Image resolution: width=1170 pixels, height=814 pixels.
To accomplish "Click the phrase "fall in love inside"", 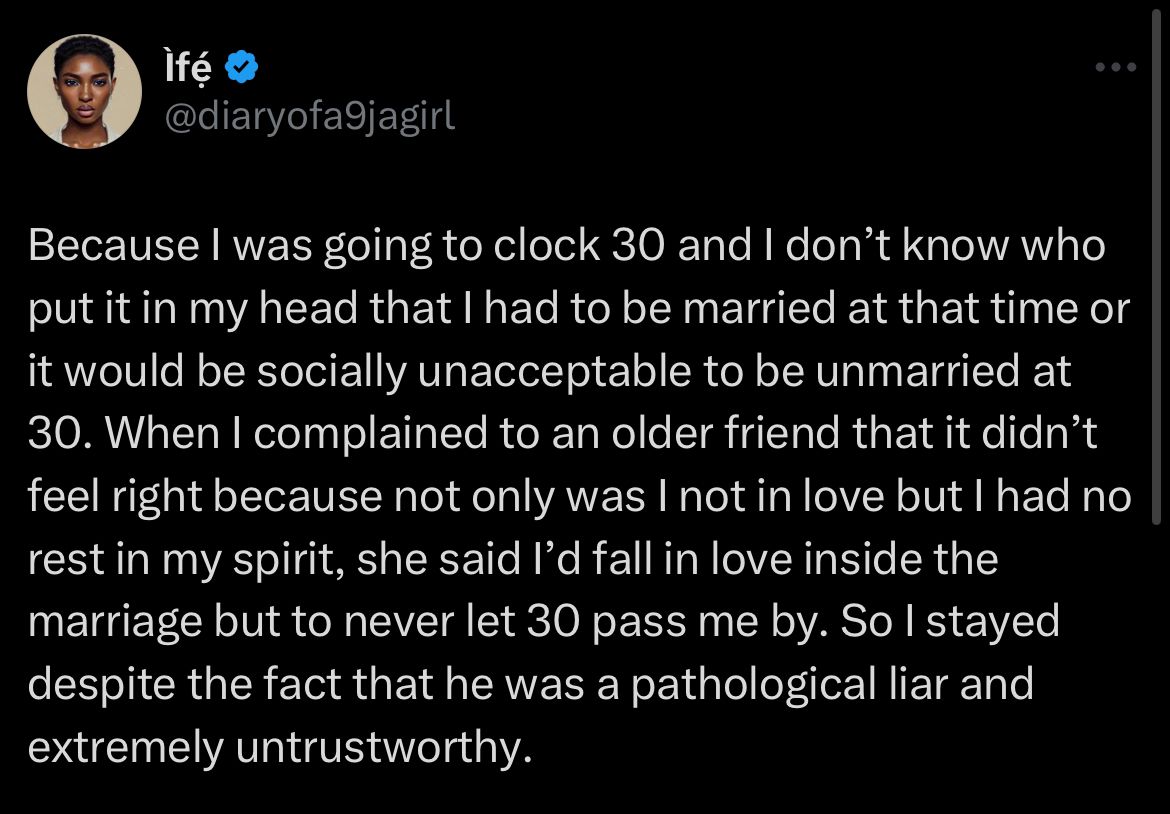I will pyautogui.click(x=762, y=560).
